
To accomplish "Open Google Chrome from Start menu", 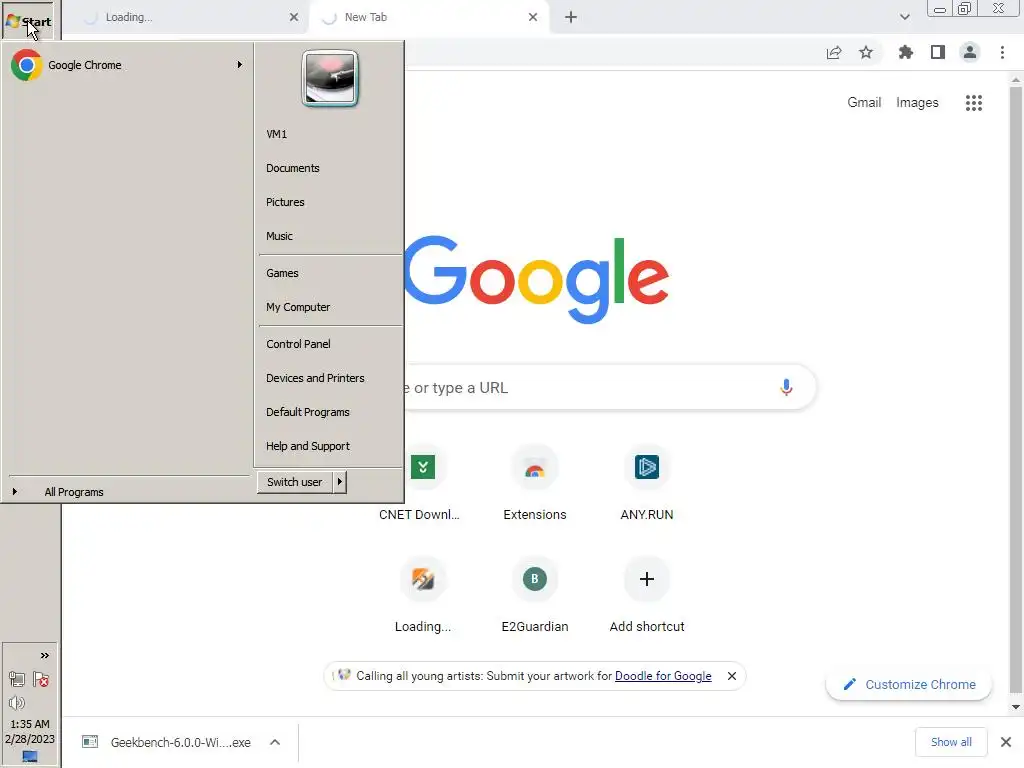I will 126,65.
